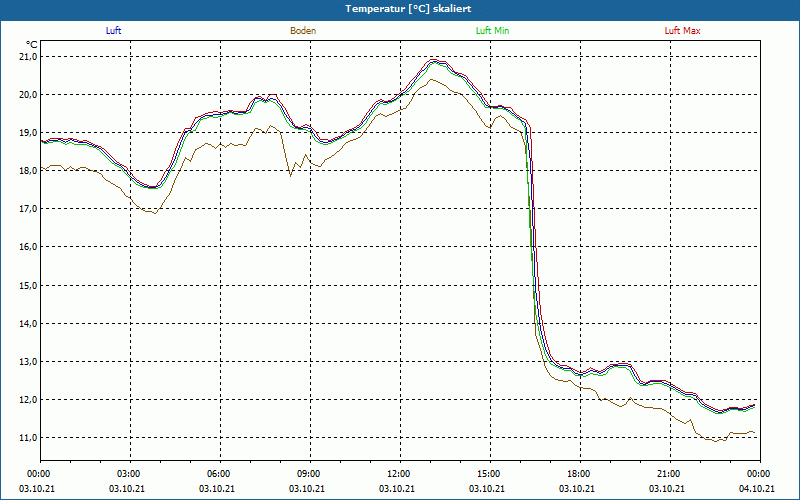
Task: Click the '20,0' y-axis value
Action: click(29, 95)
